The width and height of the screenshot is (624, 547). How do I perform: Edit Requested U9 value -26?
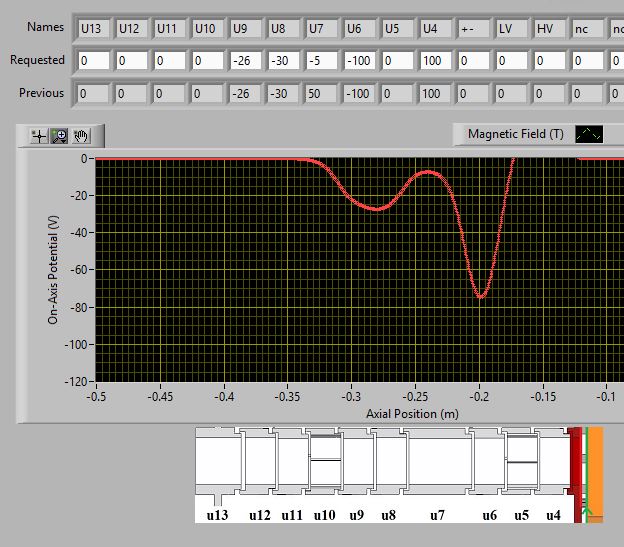point(246,60)
